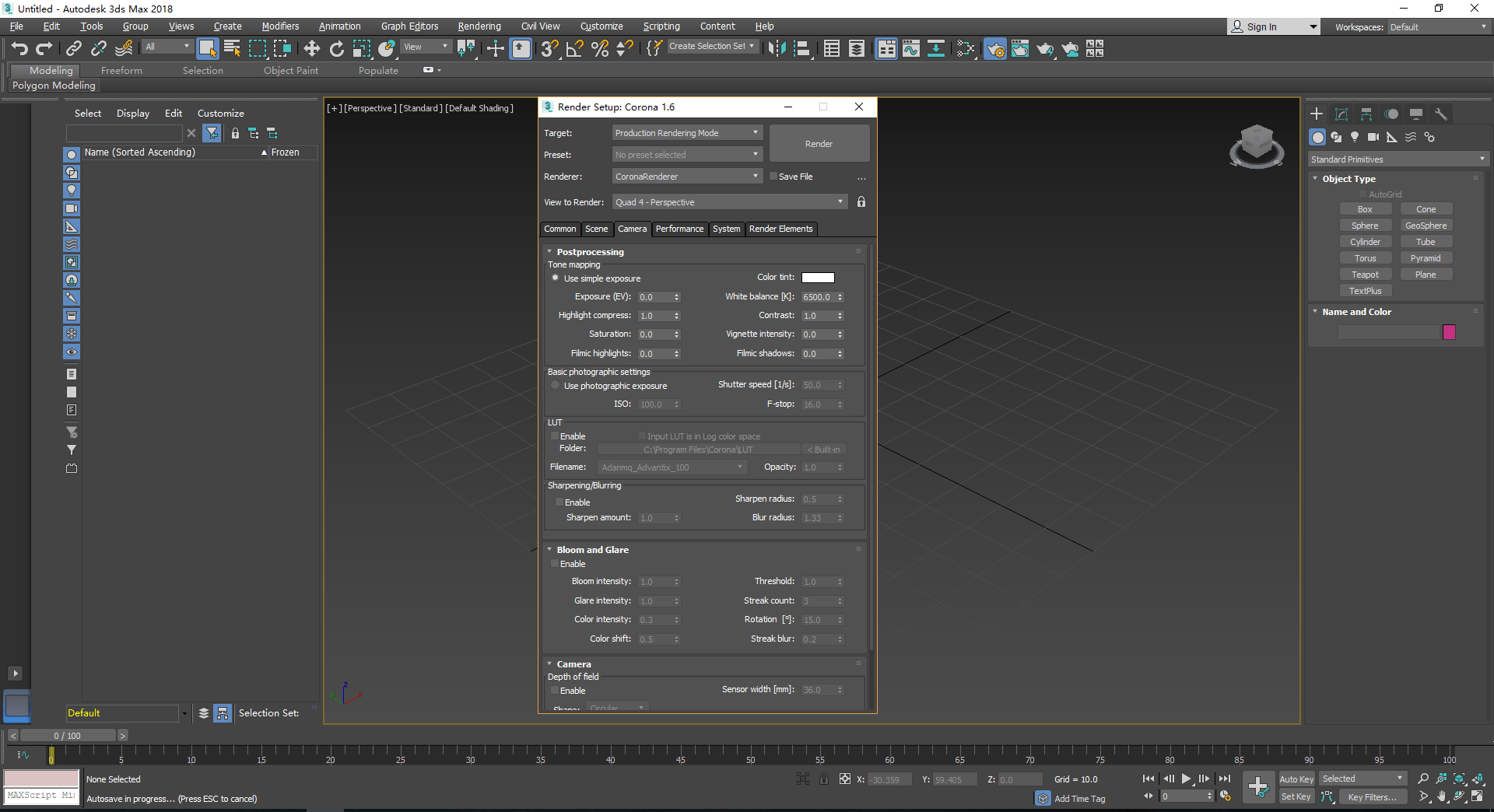Open the Utilities wrench panel
The height and width of the screenshot is (812, 1494).
[x=1441, y=114]
